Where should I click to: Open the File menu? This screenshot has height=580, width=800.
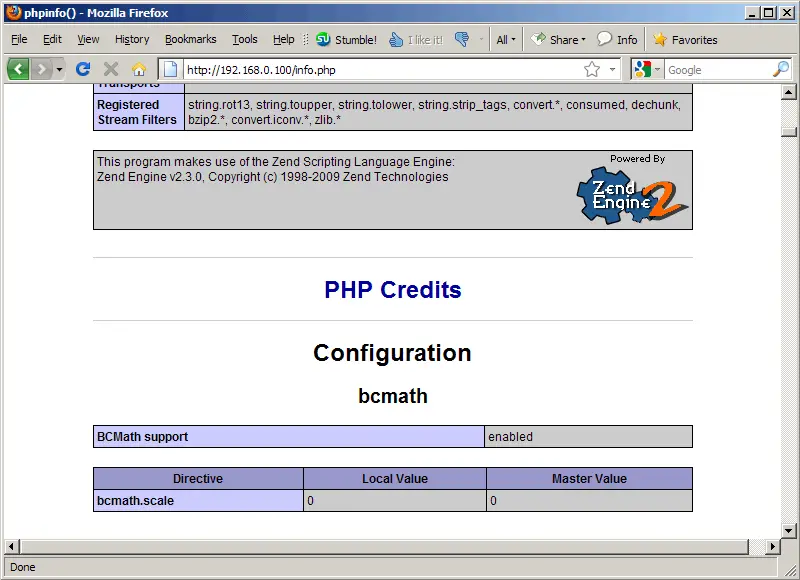click(19, 39)
